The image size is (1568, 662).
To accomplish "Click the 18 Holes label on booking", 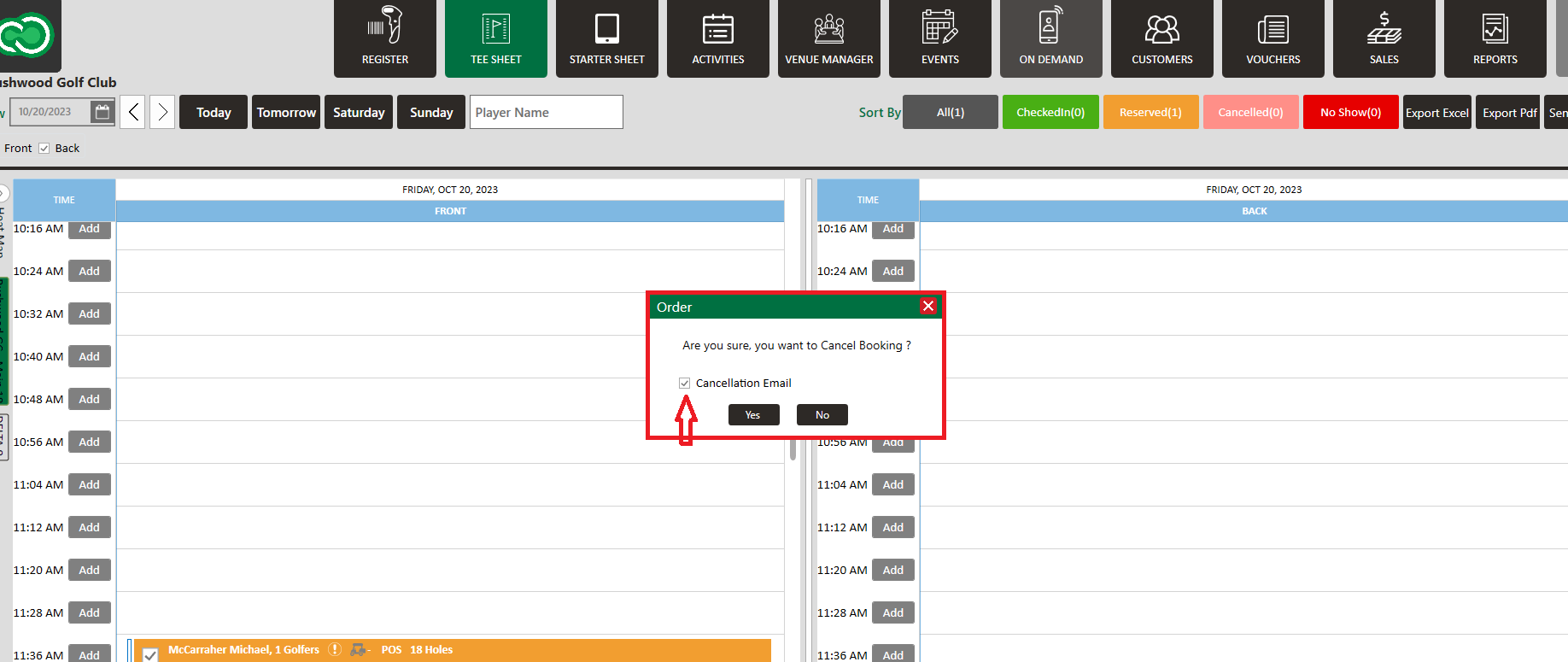I will point(431,649).
